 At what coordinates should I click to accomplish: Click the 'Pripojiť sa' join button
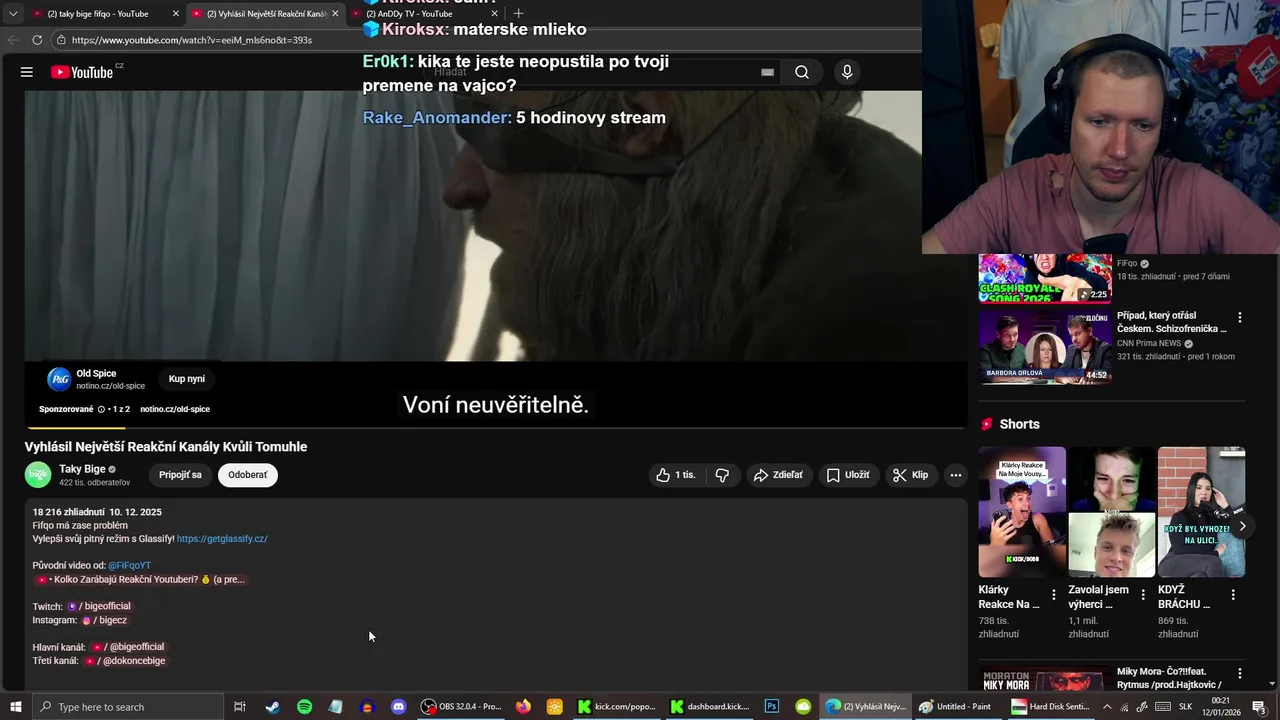(x=180, y=475)
